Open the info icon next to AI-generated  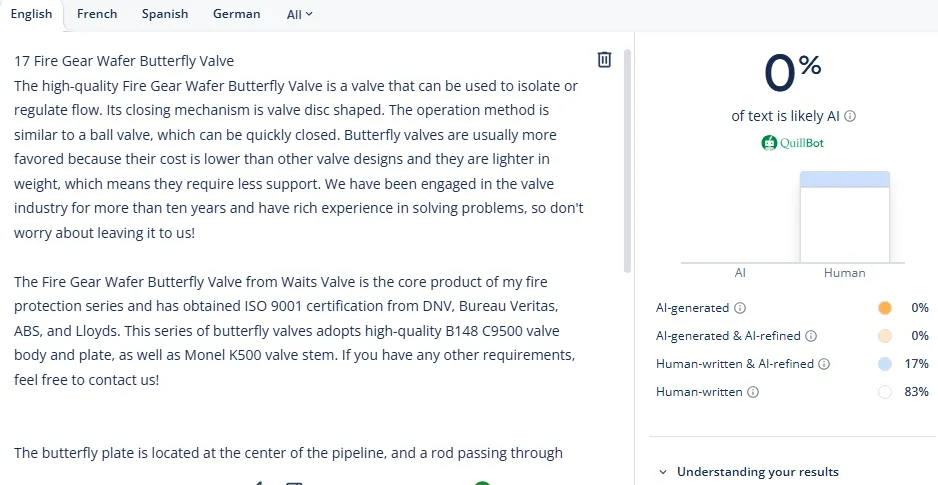point(740,308)
